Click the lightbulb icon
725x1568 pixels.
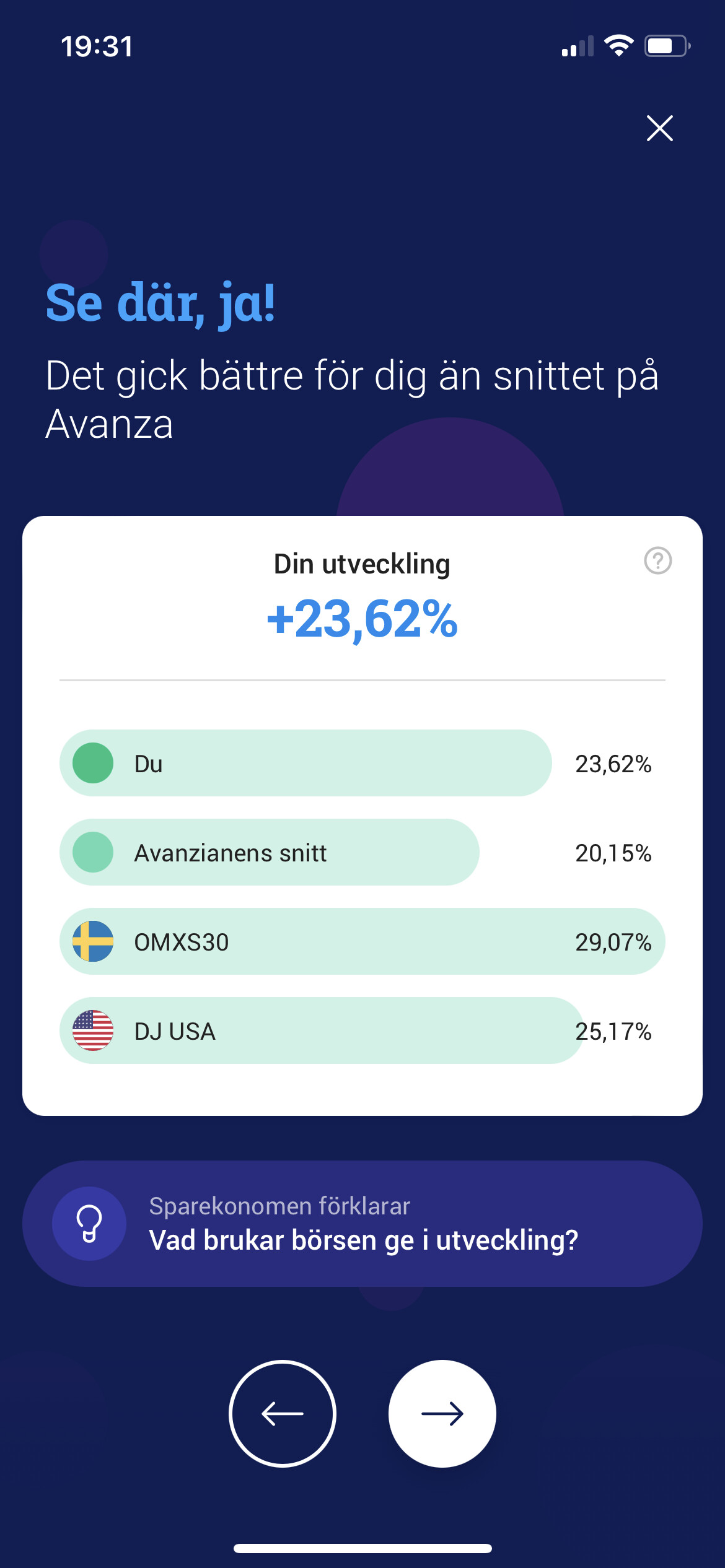(89, 1223)
